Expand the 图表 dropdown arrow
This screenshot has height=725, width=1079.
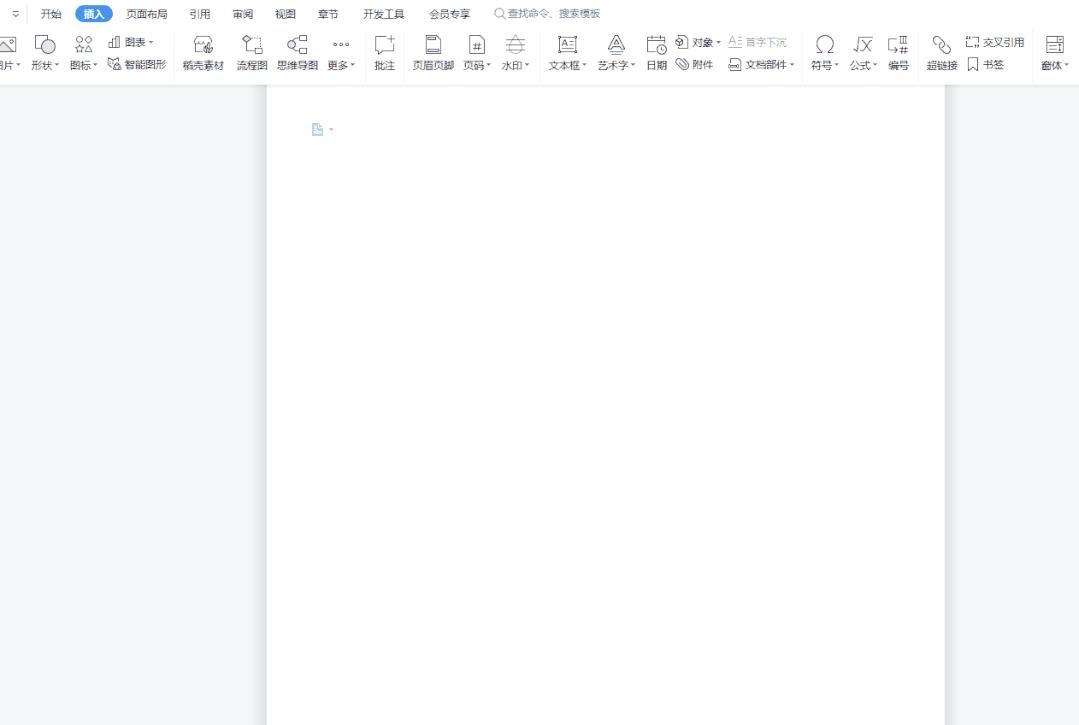pyautogui.click(x=151, y=43)
